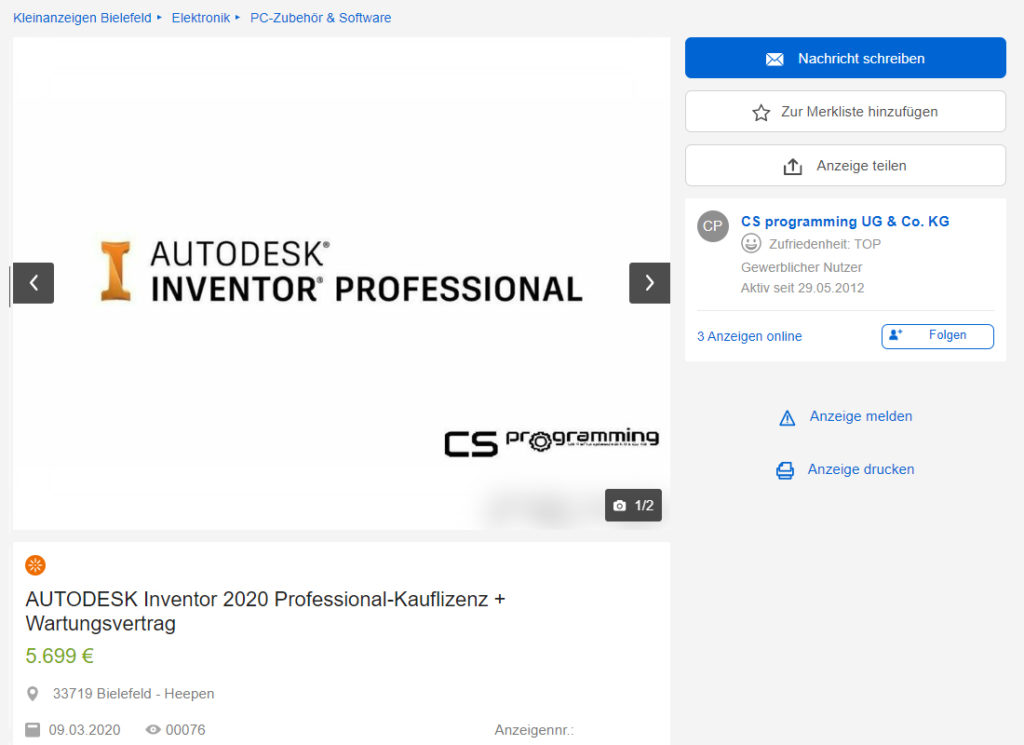Click the envelope icon on the message button
This screenshot has width=1024, height=745.
pyautogui.click(x=774, y=57)
